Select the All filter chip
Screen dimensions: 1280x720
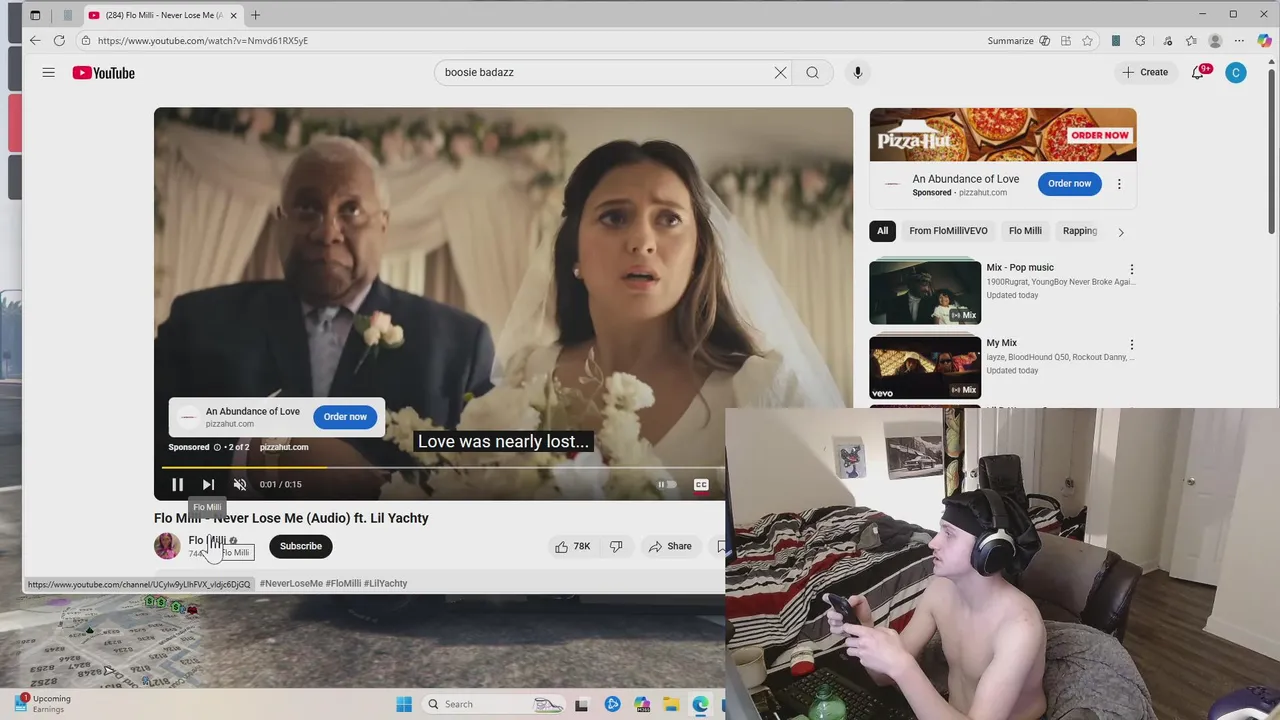click(x=882, y=231)
